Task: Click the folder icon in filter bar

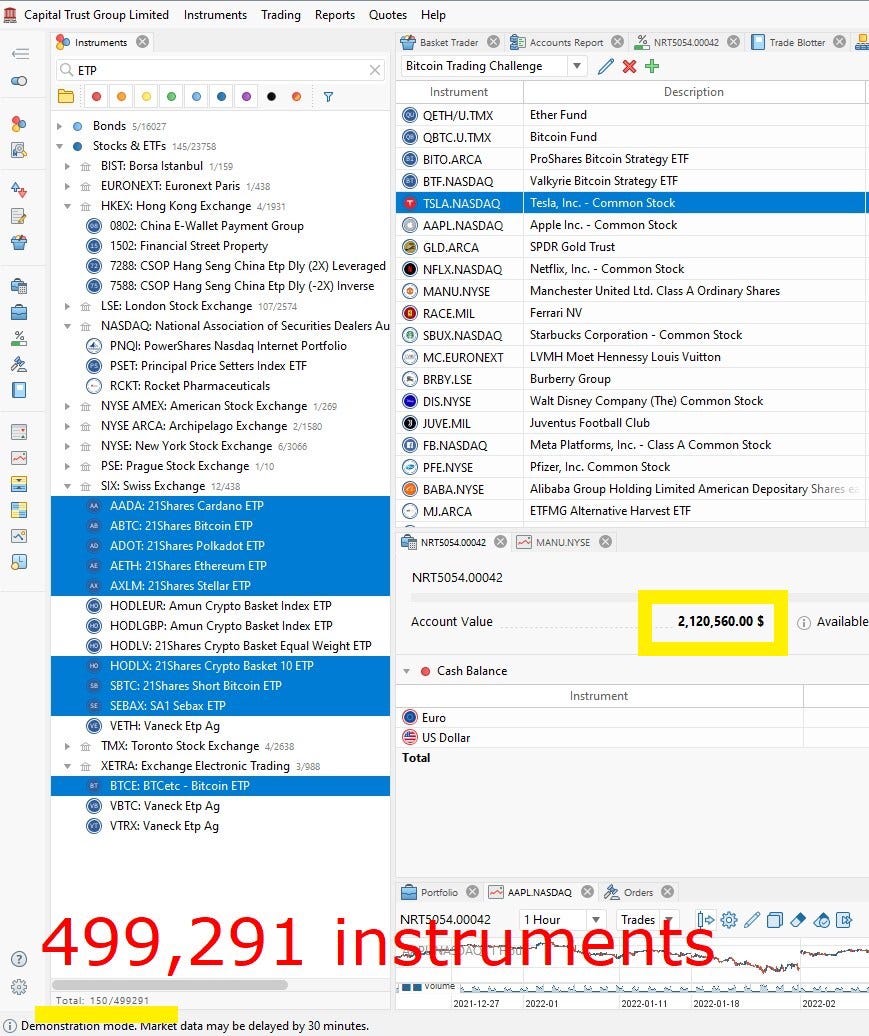Action: 65,96
